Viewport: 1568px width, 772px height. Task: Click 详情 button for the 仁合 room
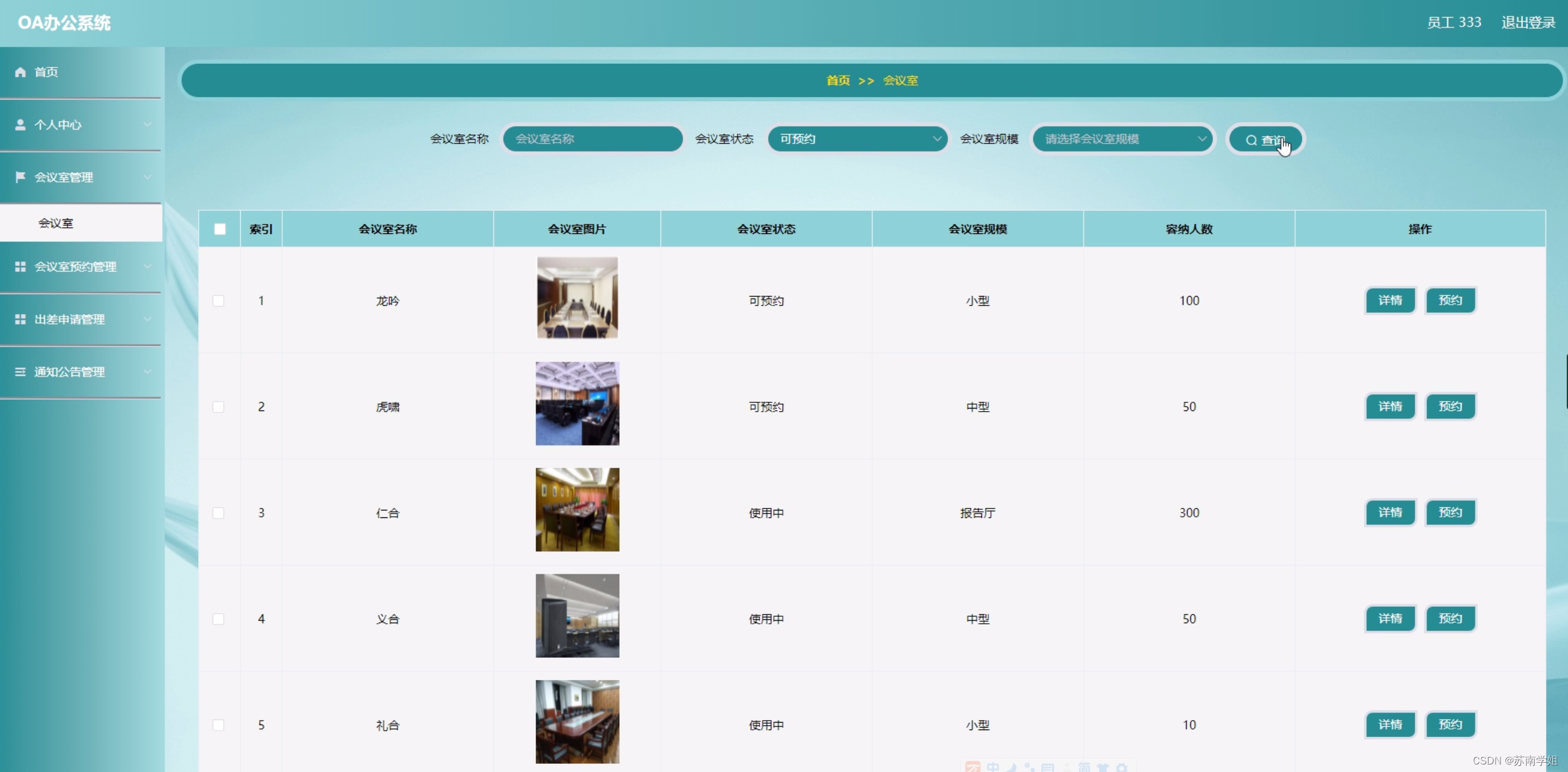pyautogui.click(x=1389, y=512)
